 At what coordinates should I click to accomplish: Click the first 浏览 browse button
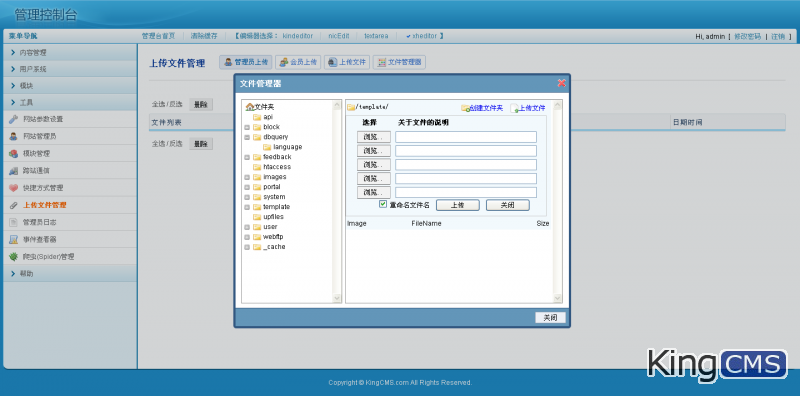point(373,137)
